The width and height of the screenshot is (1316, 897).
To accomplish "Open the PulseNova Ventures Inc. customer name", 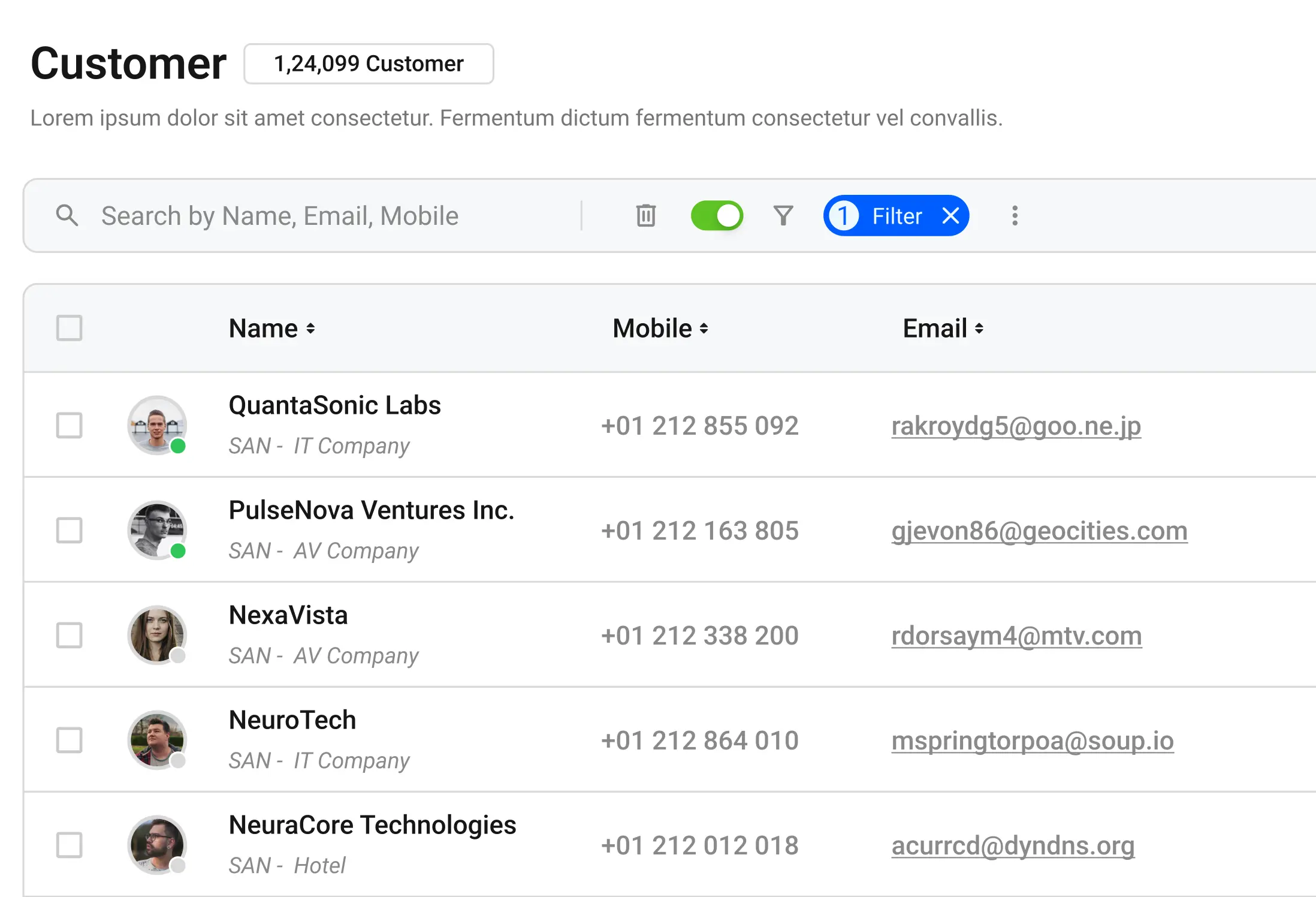I will tap(372, 510).
